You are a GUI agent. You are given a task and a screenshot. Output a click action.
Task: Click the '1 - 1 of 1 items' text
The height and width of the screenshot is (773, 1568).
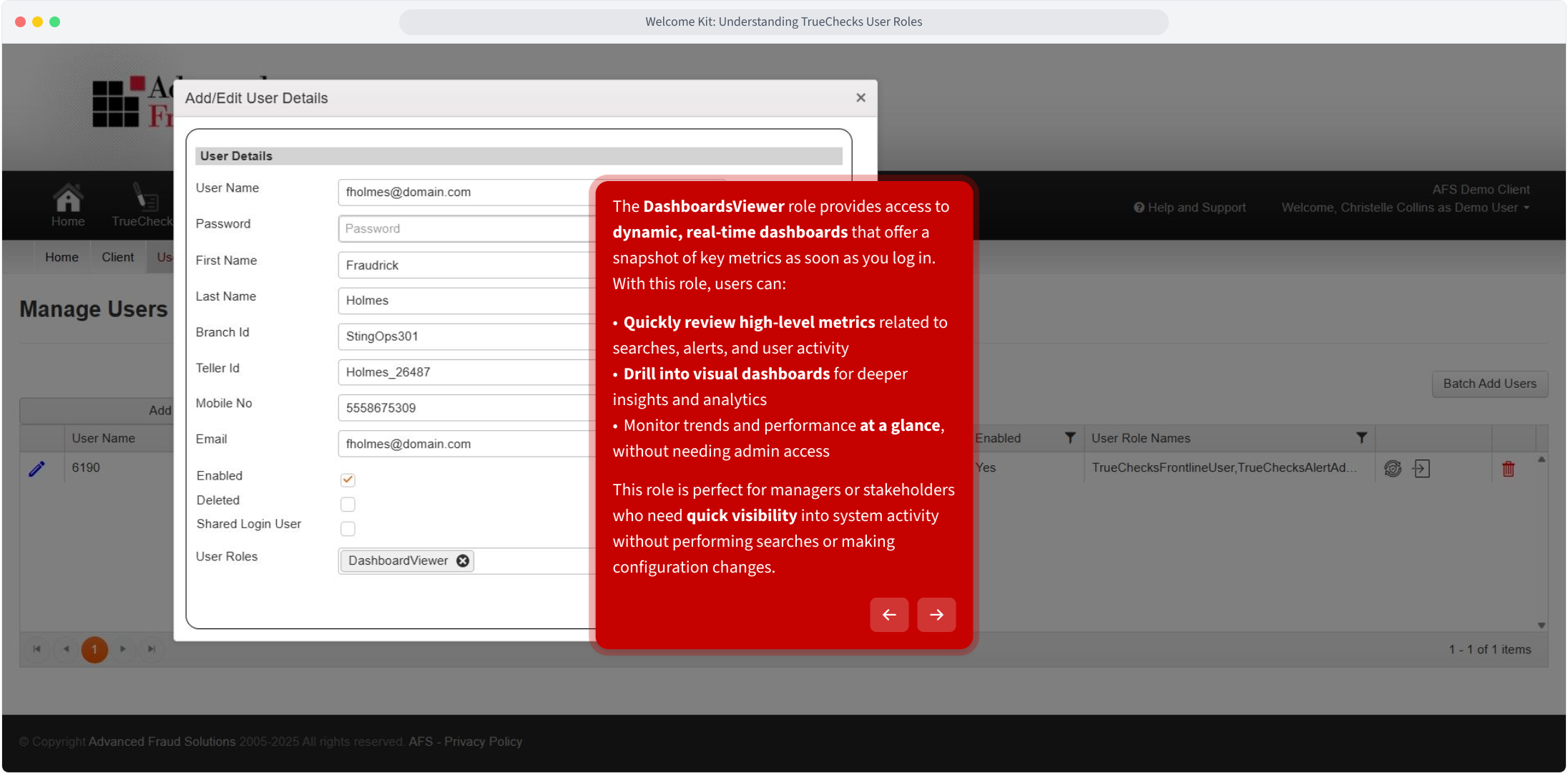point(1490,649)
